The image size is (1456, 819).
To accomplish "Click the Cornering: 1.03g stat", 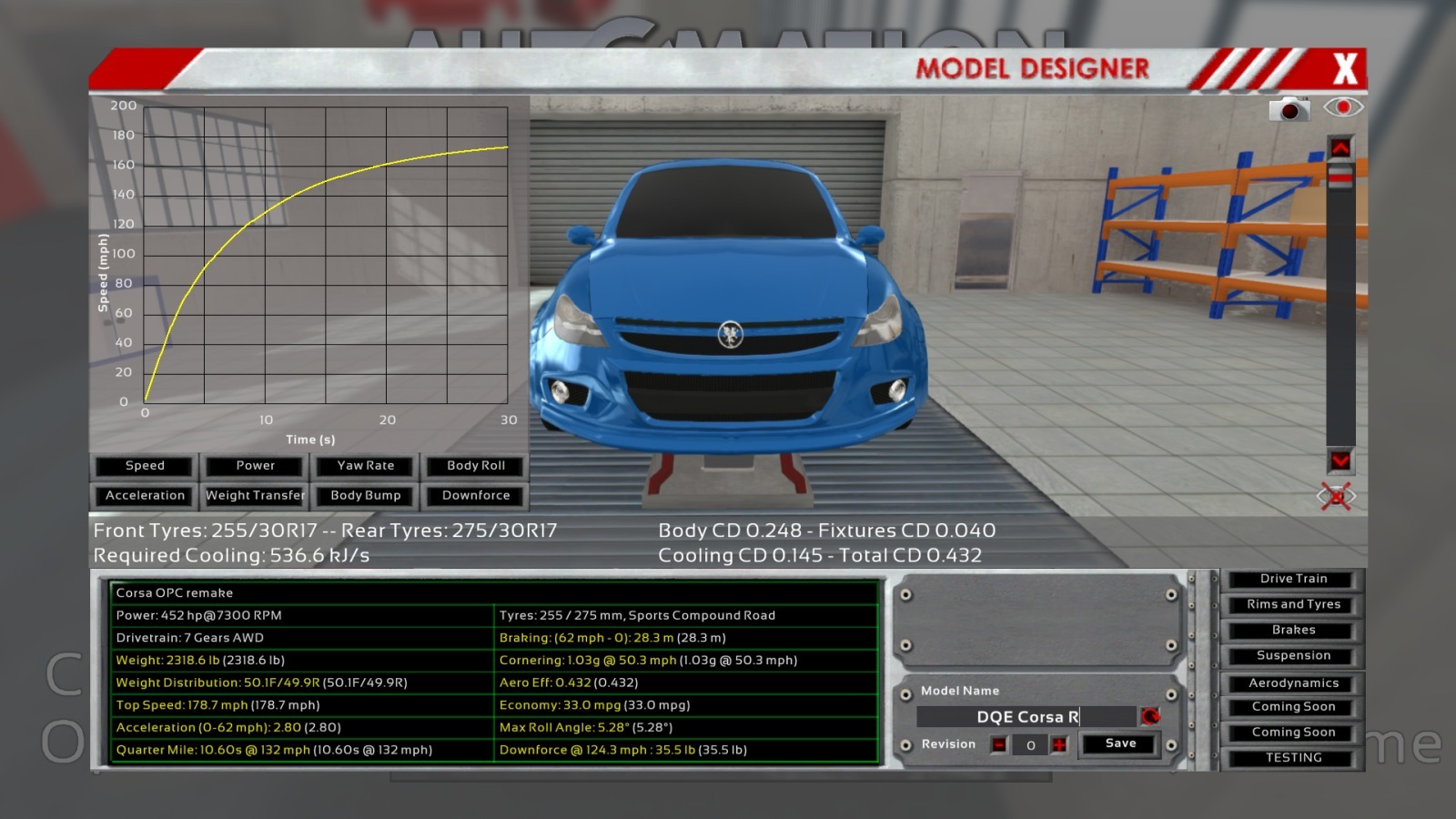I will 648,661.
